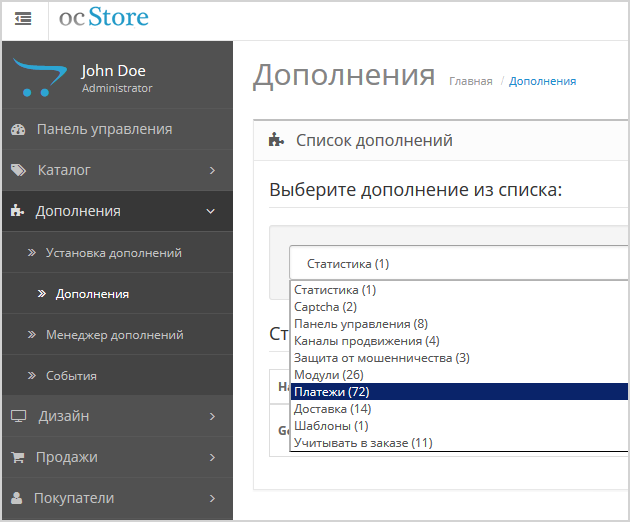Open Установка дополнений sidebar item
The image size is (630, 522).
pos(113,253)
